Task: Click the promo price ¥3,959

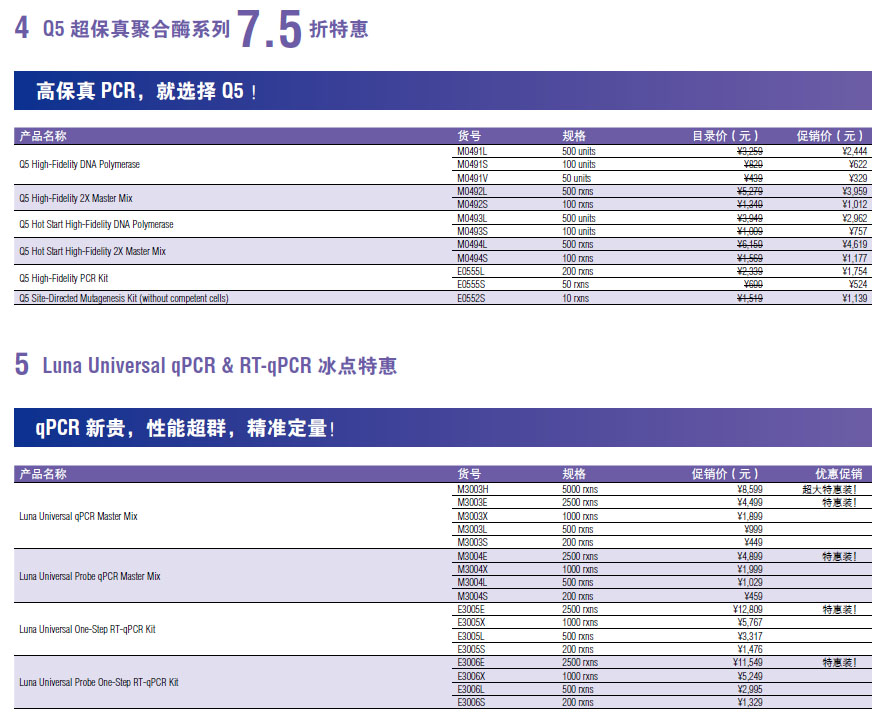Action: [x=855, y=192]
